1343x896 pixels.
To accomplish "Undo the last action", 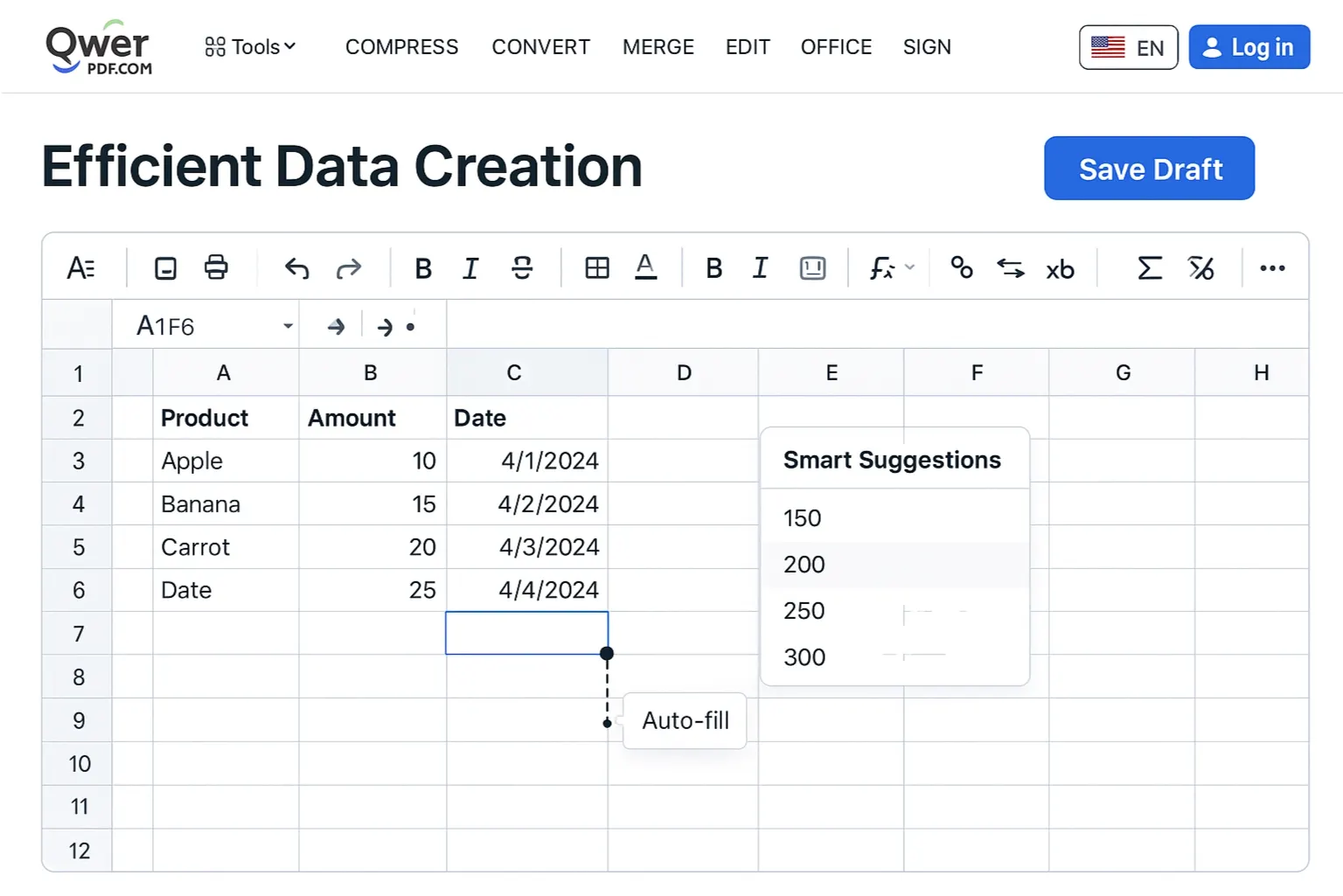I will 297,268.
